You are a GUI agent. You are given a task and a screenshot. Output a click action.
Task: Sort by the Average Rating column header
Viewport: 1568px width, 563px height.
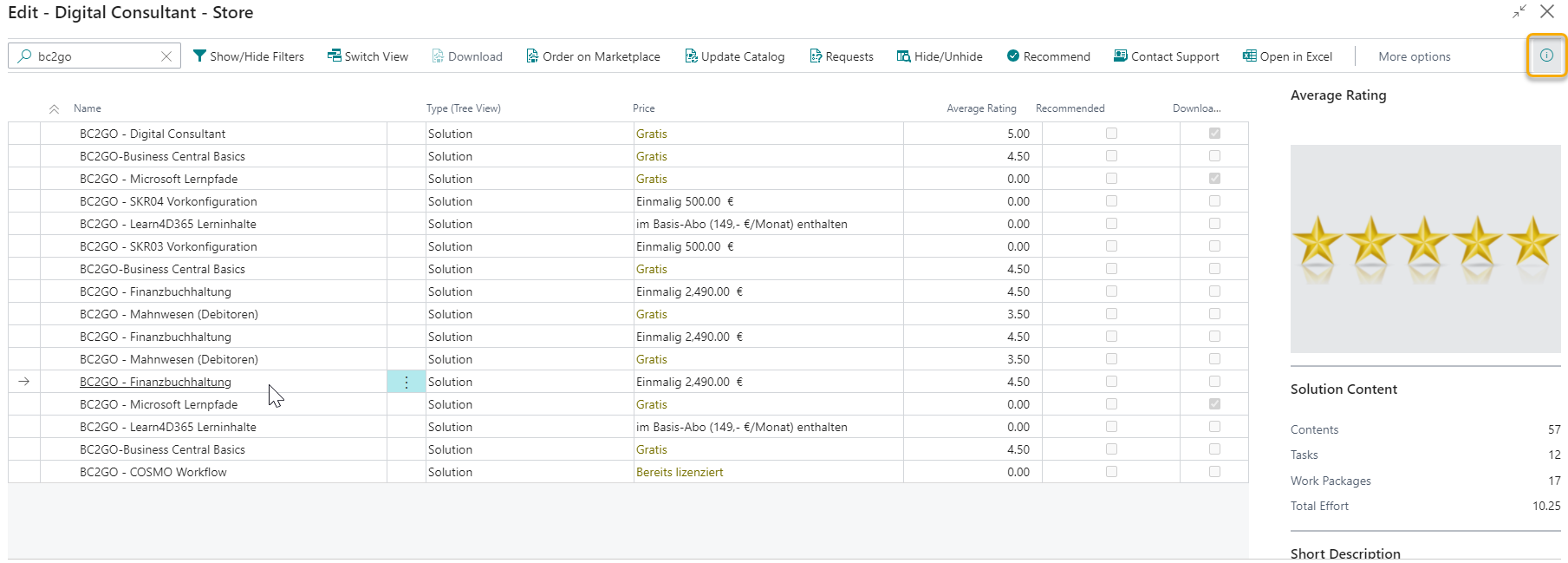[981, 108]
